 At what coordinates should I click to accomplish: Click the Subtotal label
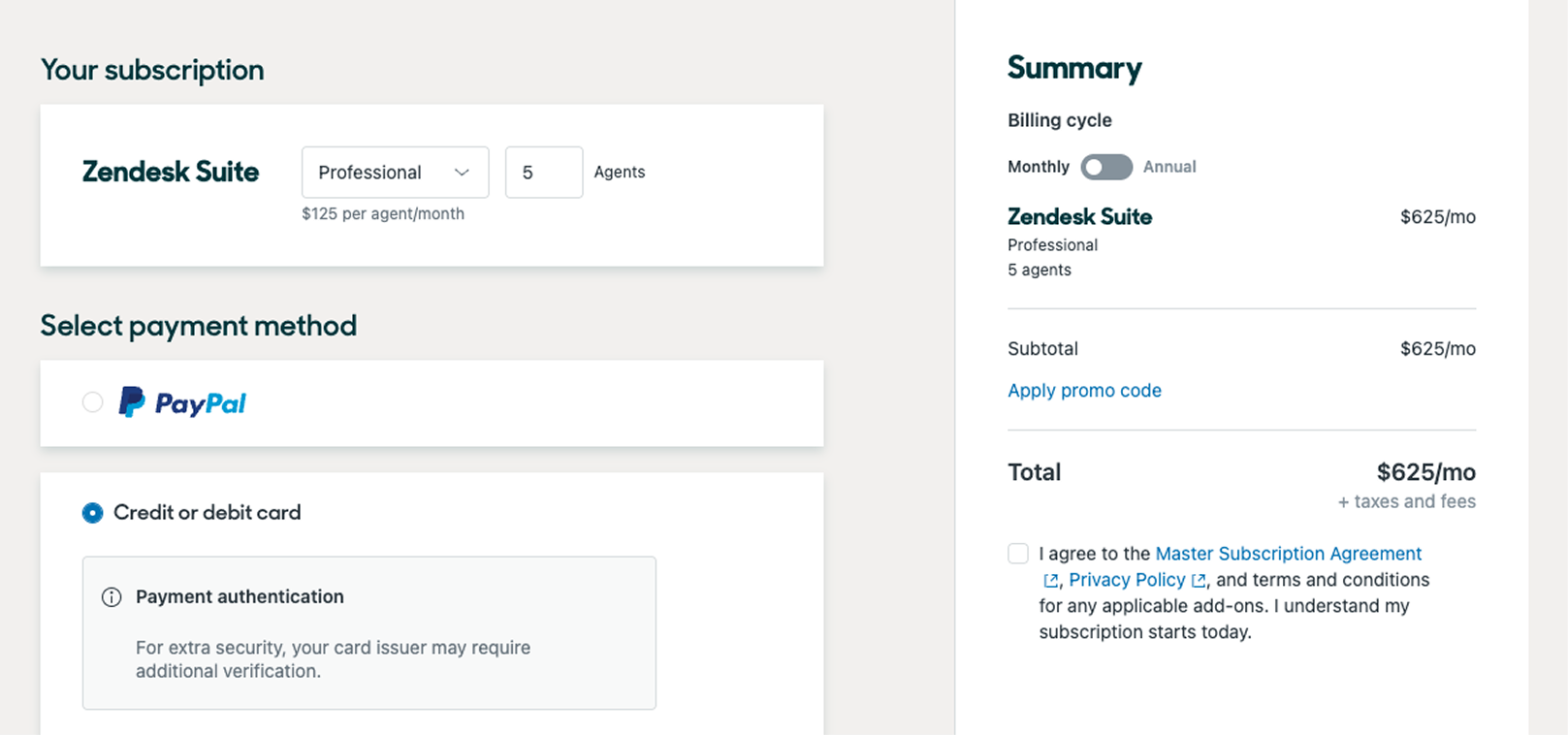[x=1042, y=349]
